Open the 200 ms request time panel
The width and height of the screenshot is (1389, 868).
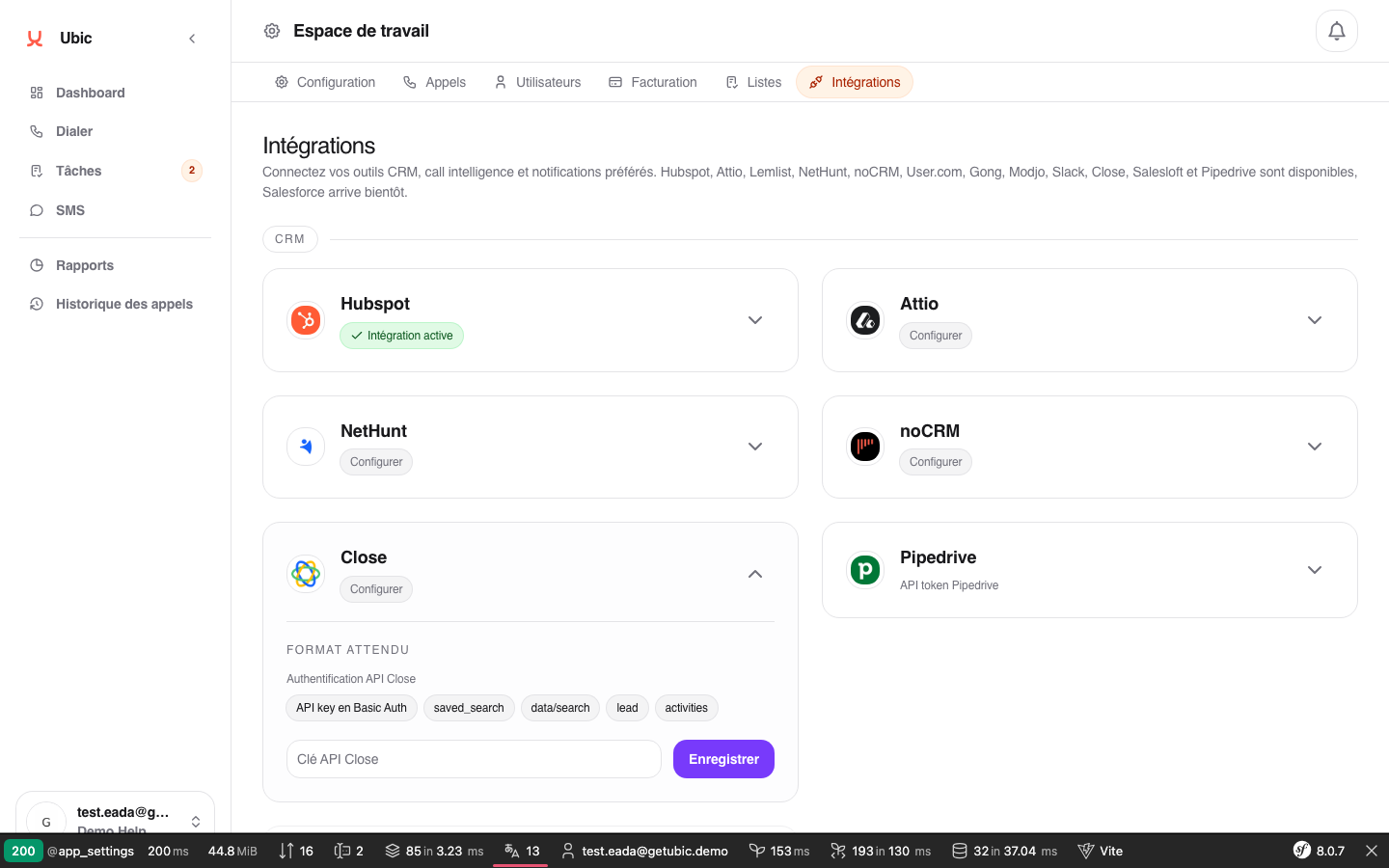[168, 851]
